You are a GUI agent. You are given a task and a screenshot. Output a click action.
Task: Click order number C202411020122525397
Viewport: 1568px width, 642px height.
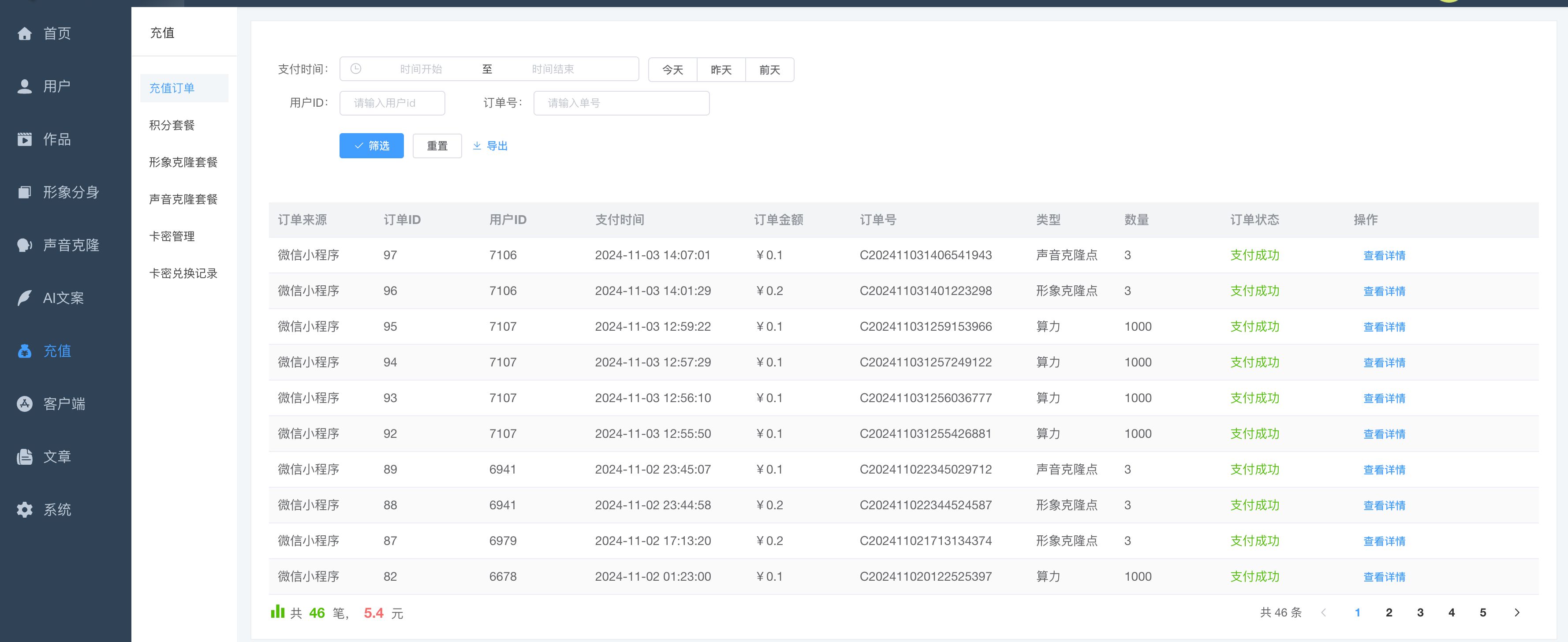(926, 576)
